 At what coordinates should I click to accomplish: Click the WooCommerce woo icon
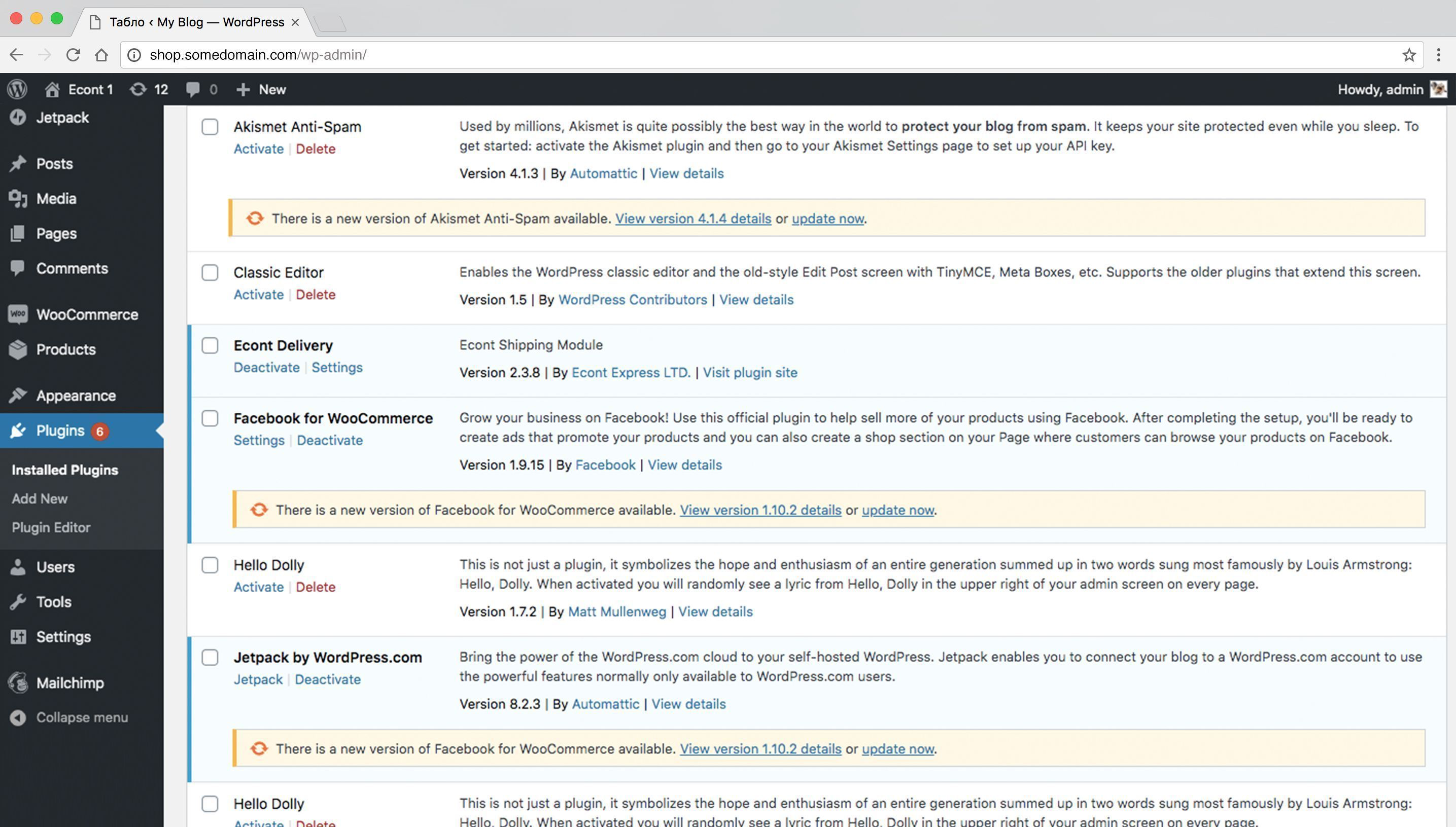pos(18,314)
